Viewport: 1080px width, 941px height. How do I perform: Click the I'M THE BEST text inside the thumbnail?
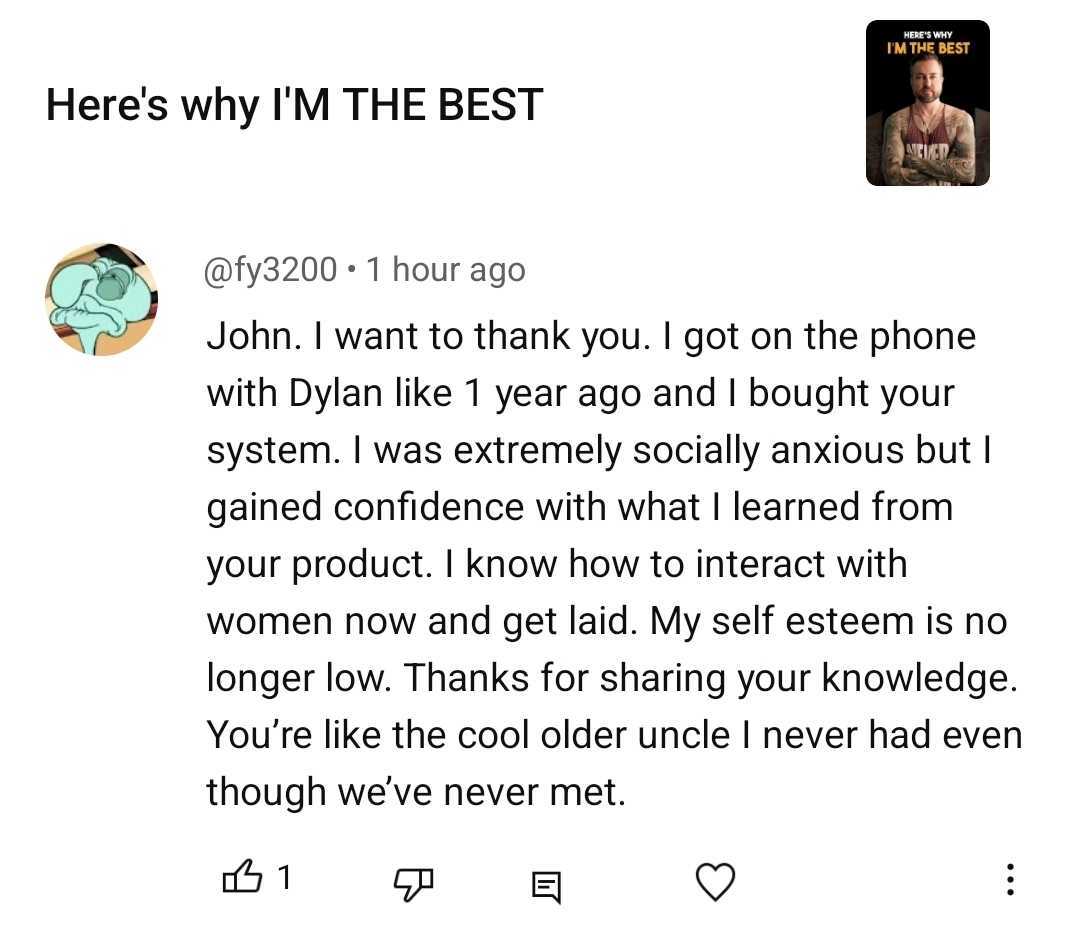point(928,48)
